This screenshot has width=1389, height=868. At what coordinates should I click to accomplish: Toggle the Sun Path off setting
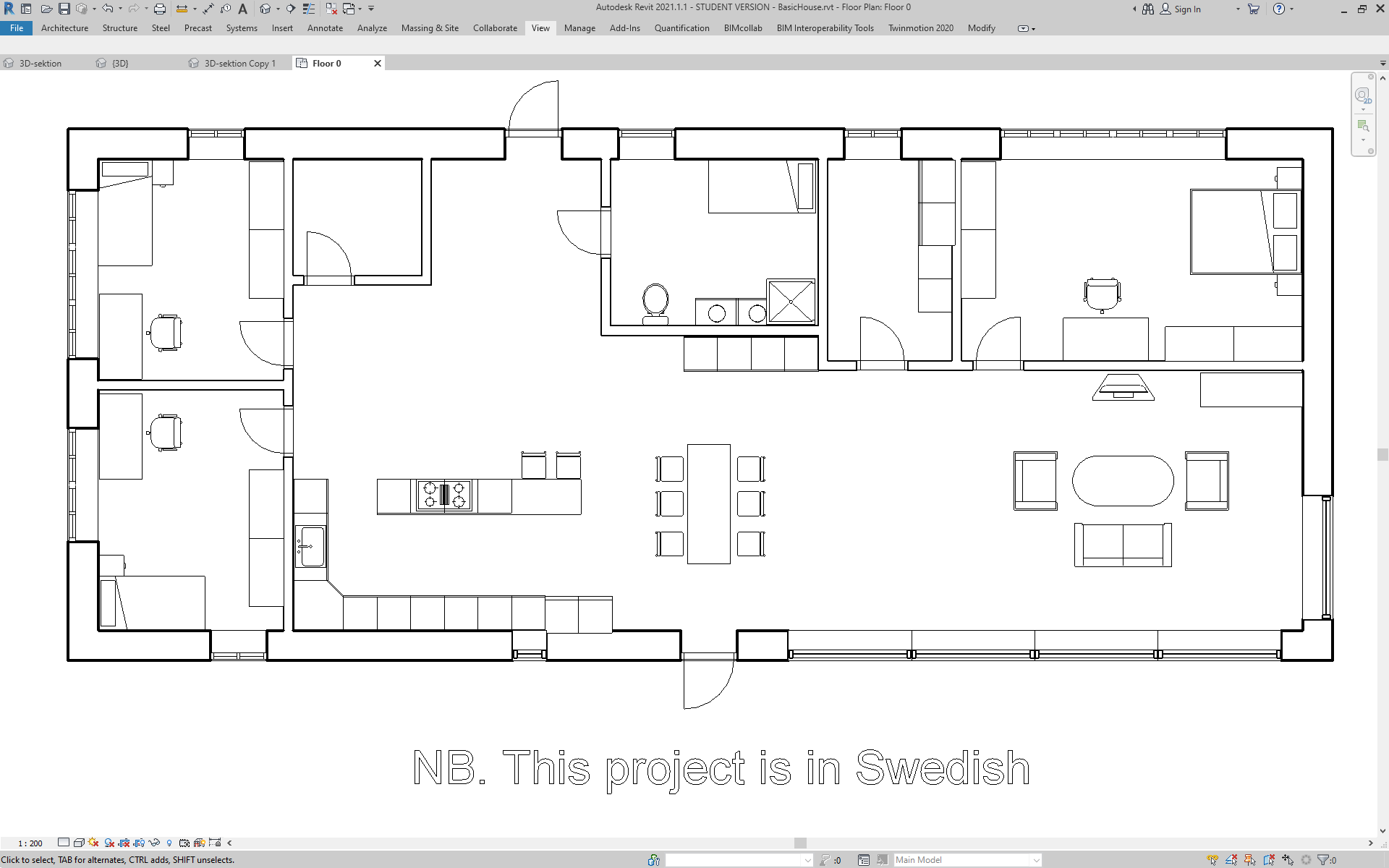coord(93,842)
